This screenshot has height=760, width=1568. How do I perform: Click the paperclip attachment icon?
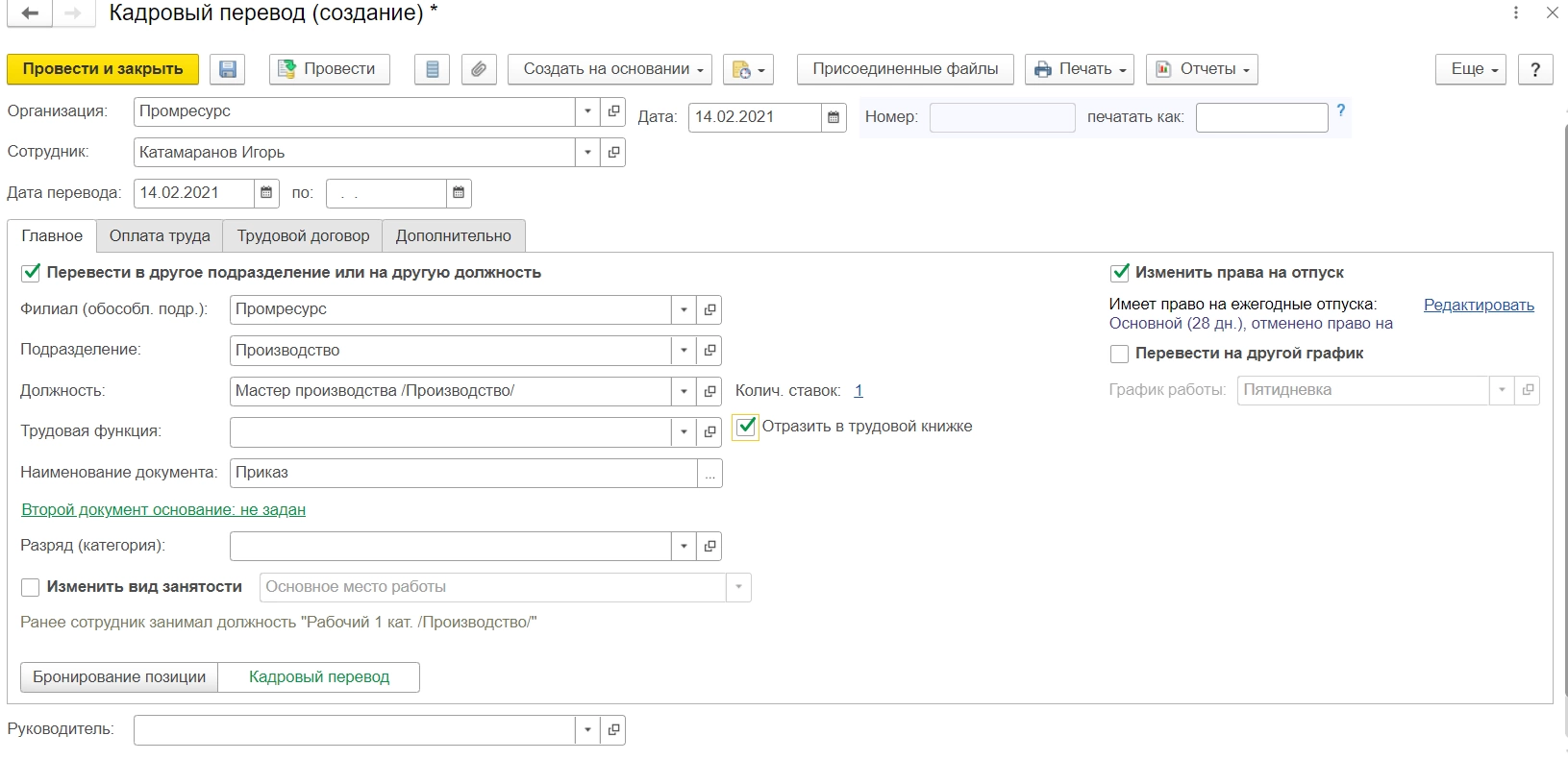point(478,69)
